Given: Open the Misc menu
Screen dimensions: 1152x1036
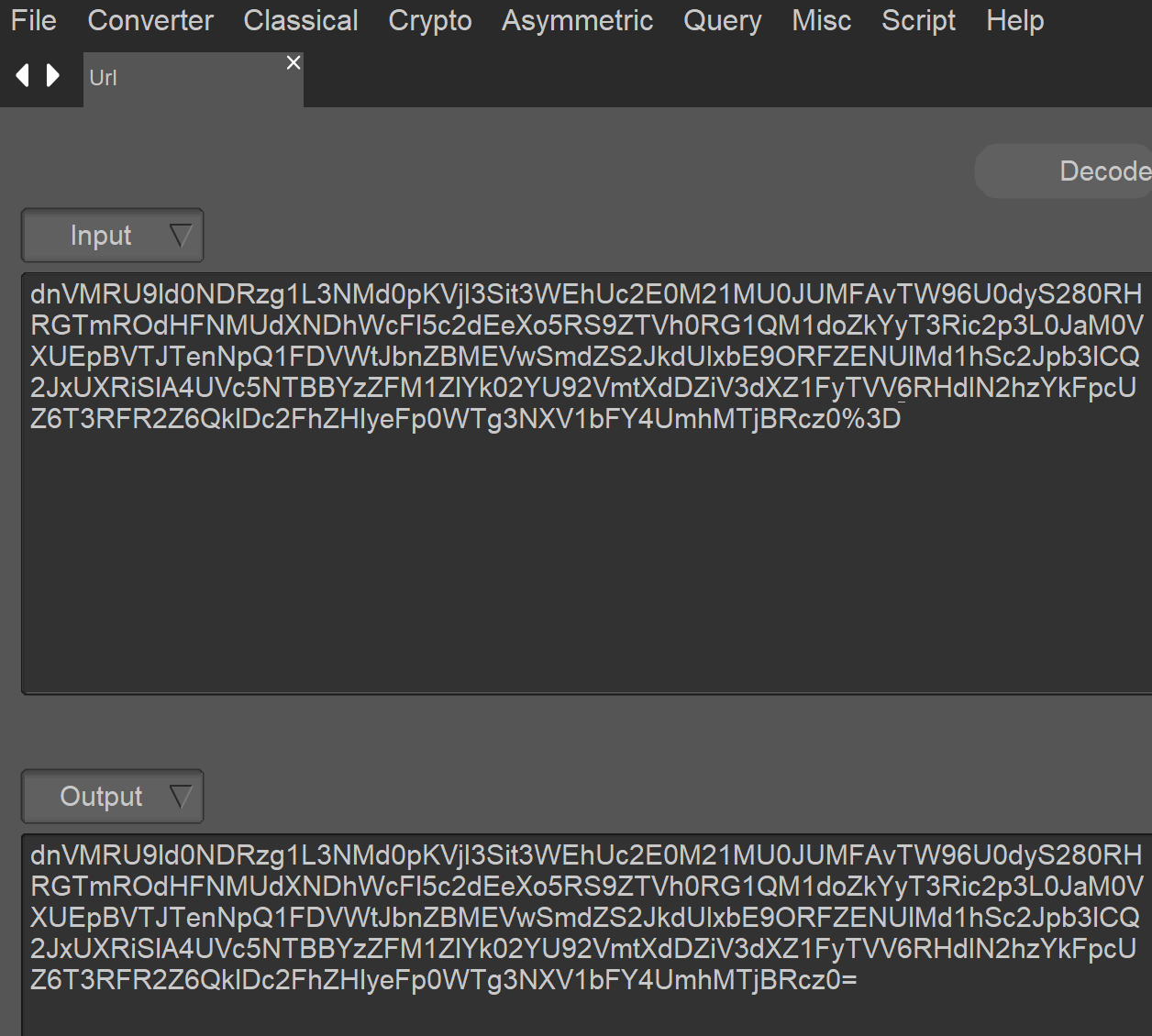Looking at the screenshot, I should point(822,20).
